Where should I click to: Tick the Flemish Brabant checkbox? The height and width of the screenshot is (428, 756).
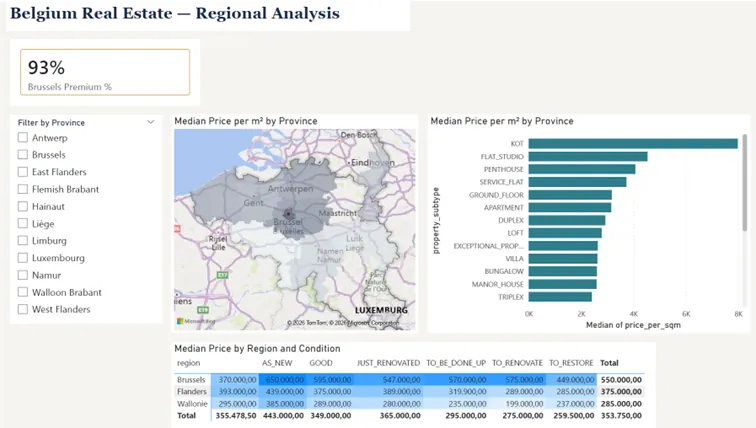[23, 189]
